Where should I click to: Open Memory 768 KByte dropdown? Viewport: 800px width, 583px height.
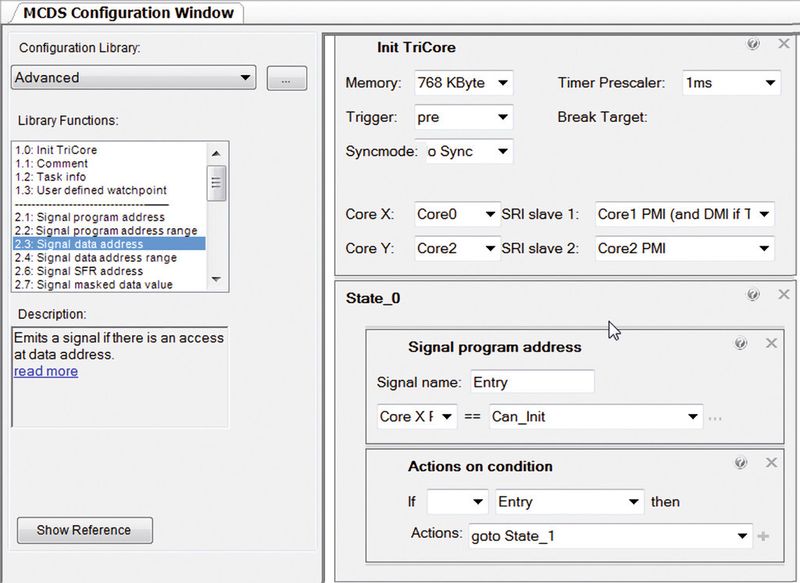tap(463, 83)
